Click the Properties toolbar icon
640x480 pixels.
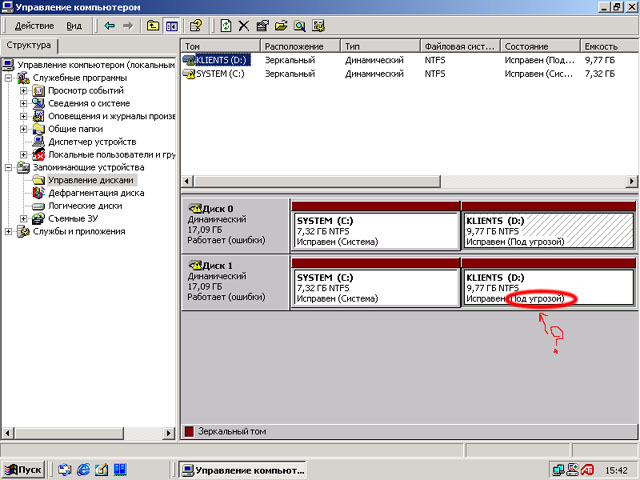262,24
